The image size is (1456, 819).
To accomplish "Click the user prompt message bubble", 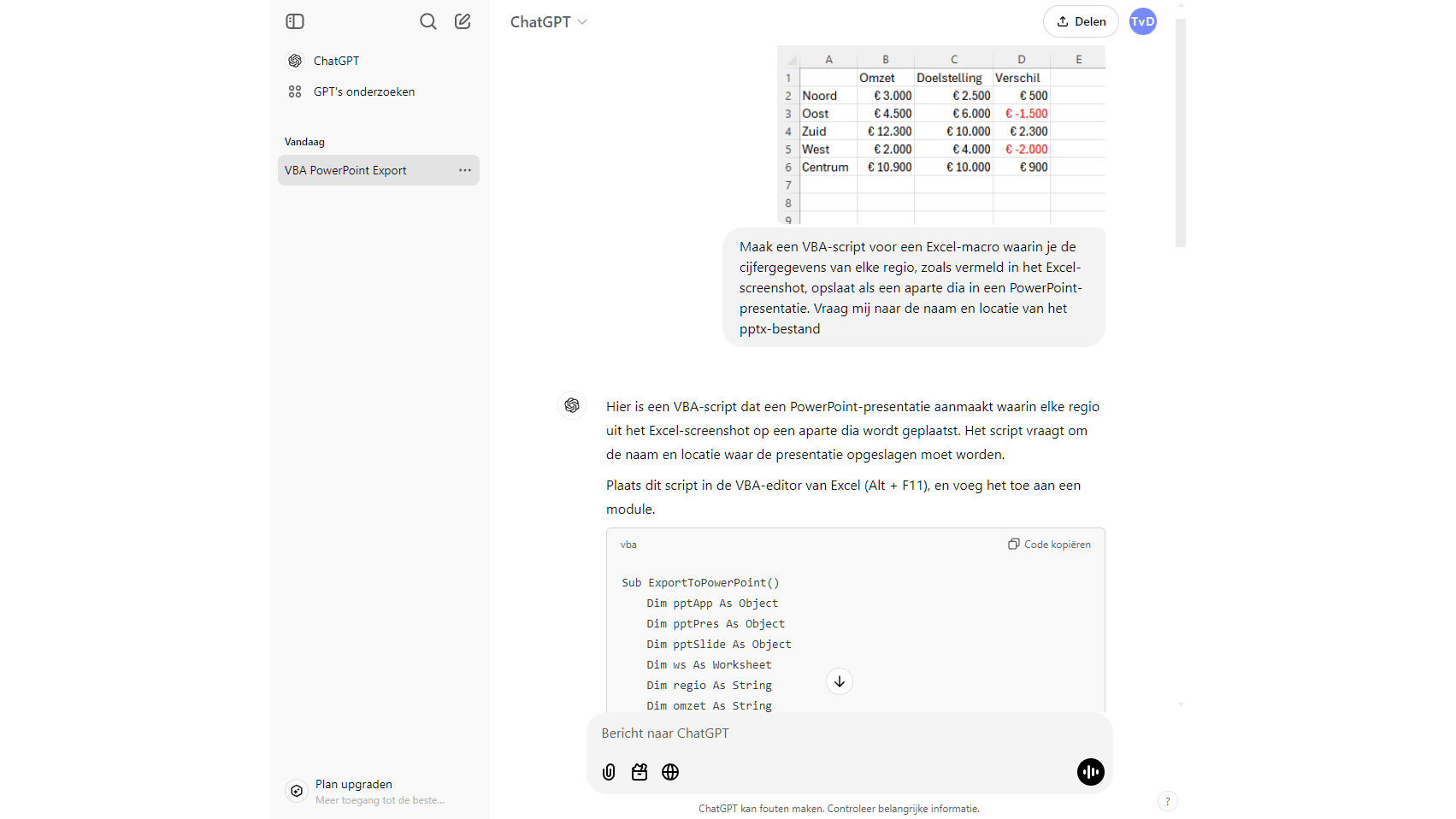I will [914, 287].
